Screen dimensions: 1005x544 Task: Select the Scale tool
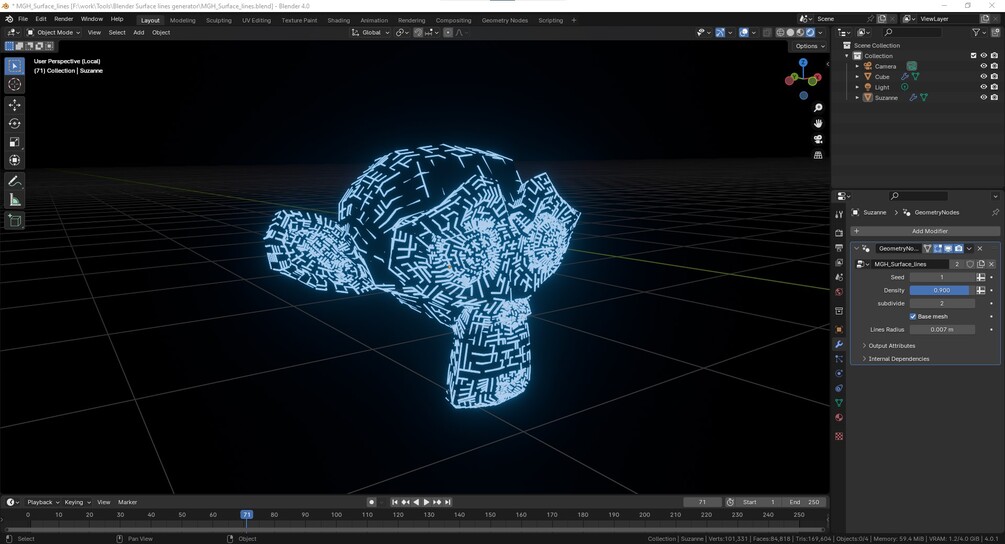click(x=14, y=142)
